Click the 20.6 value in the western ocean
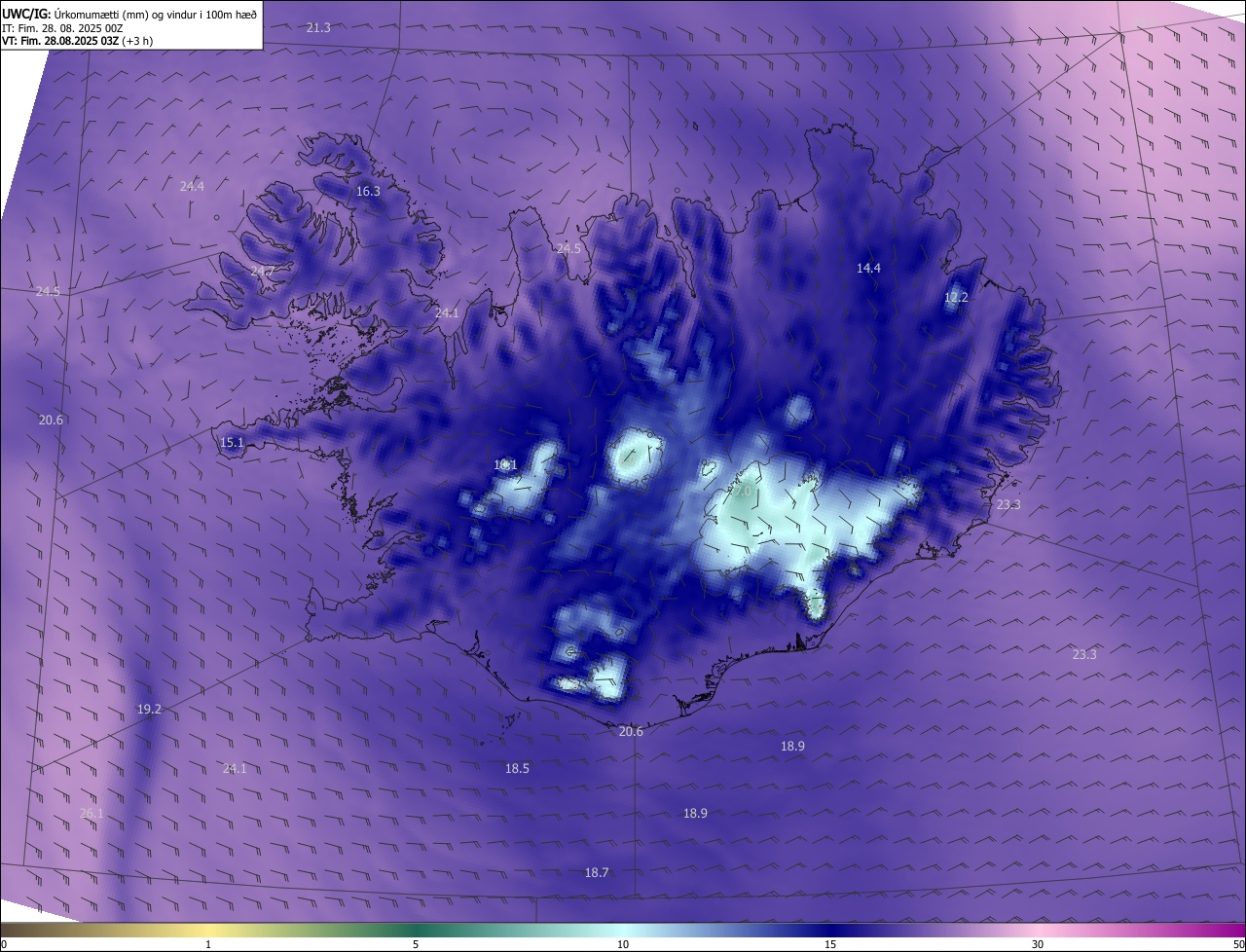 tap(51, 420)
